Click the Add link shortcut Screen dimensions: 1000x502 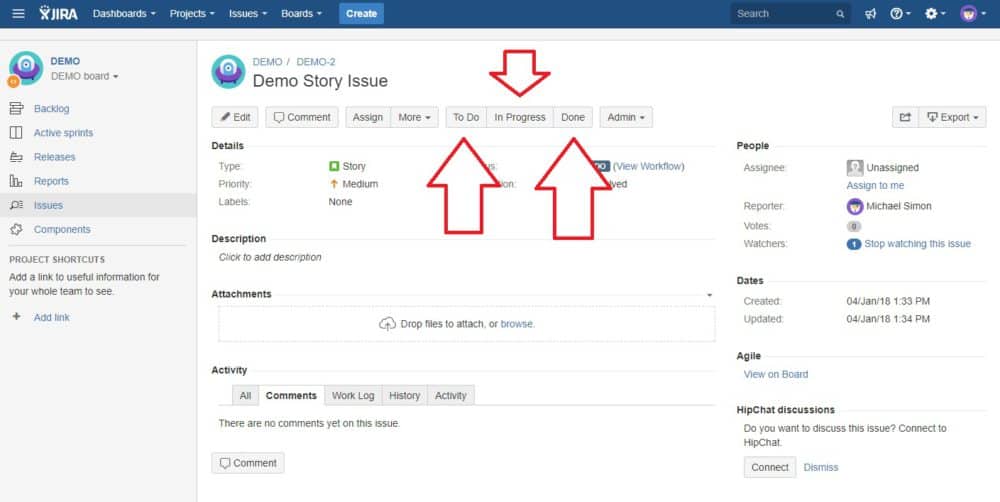[x=52, y=318]
